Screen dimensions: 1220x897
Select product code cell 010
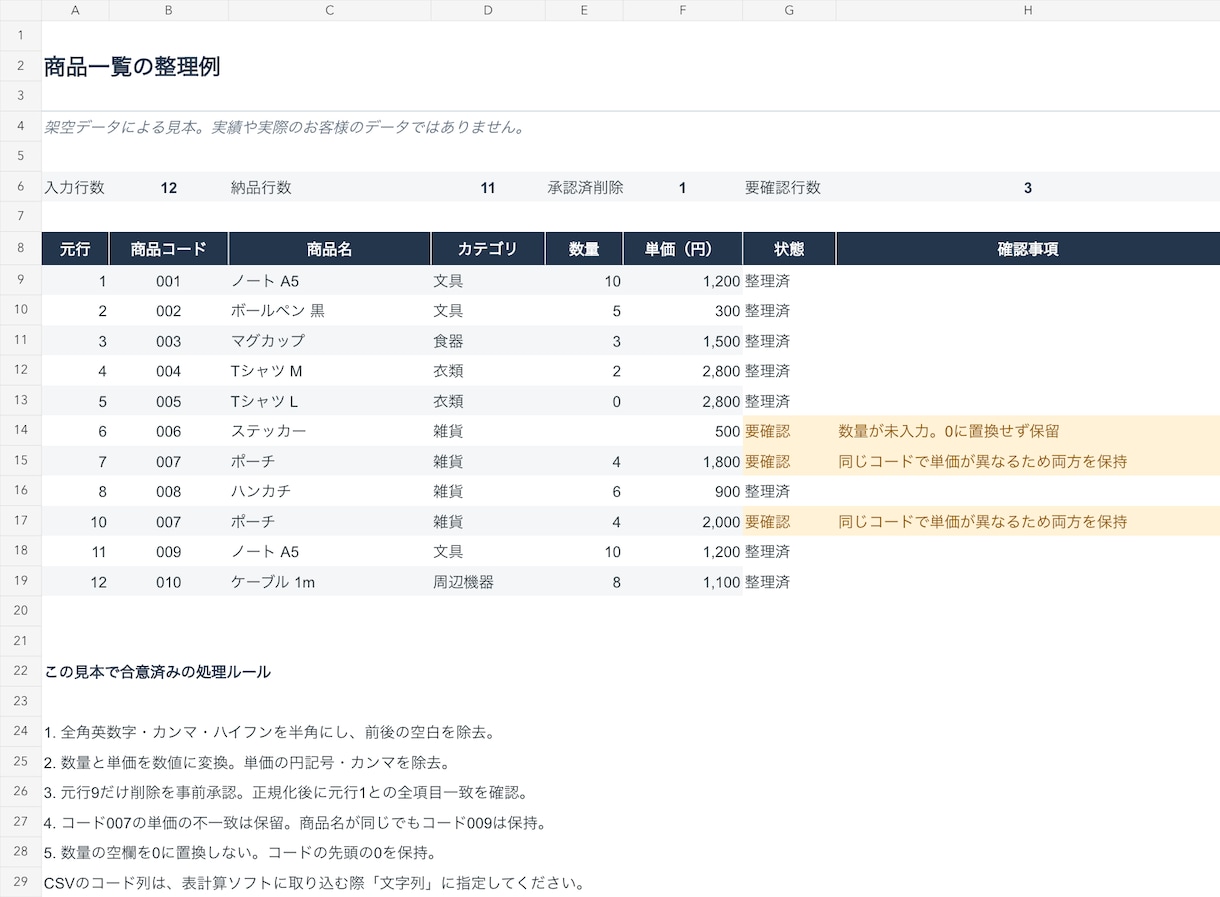pyautogui.click(x=168, y=581)
